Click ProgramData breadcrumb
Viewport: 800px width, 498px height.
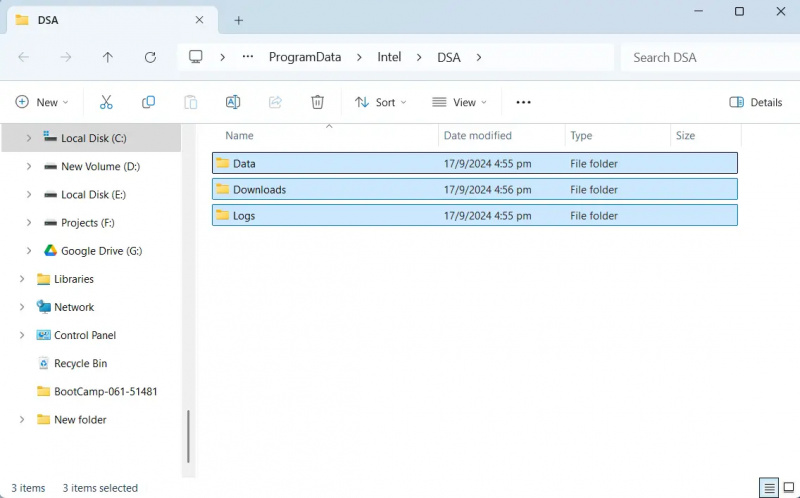point(305,57)
